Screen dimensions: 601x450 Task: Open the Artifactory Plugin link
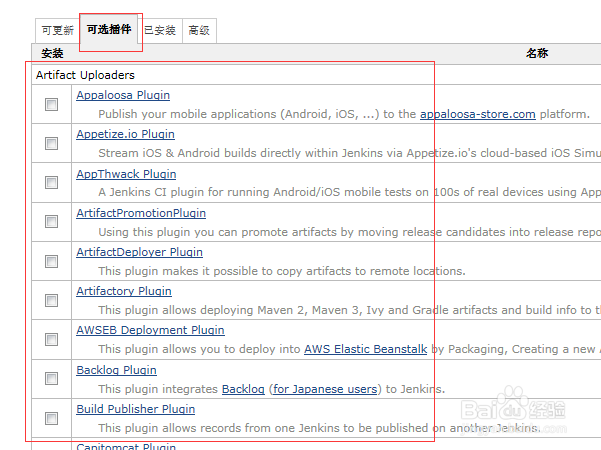124,291
